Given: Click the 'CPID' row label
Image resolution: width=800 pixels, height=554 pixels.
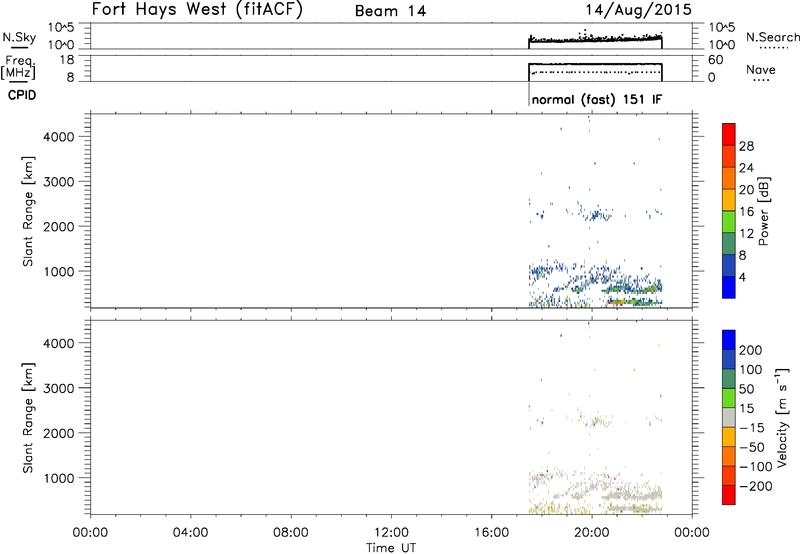Looking at the screenshot, I should [22, 95].
